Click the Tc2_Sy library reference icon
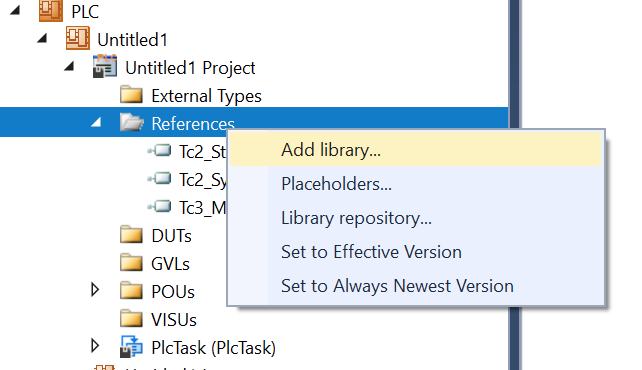The height and width of the screenshot is (370, 642). click(160, 178)
